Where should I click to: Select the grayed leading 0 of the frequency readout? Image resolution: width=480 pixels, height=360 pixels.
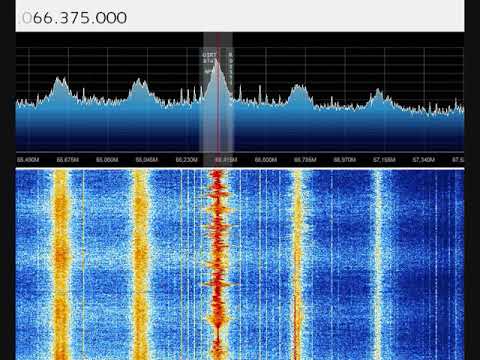coord(27,18)
